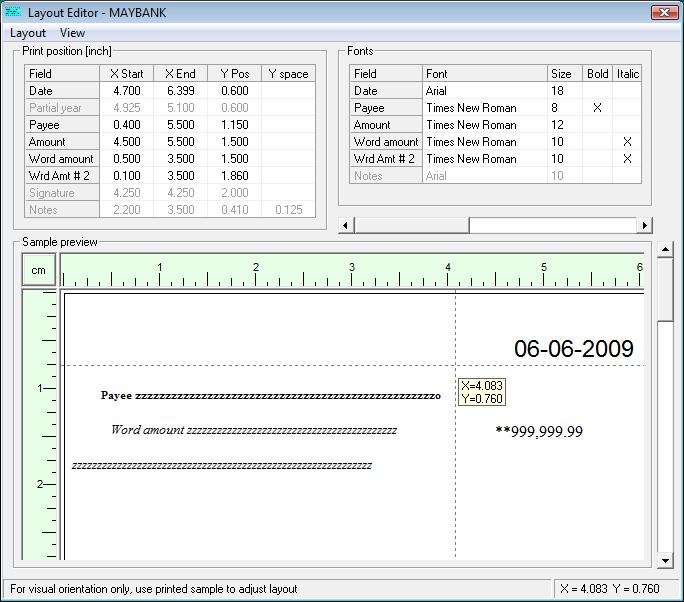Open the View menu
The width and height of the screenshot is (684, 602).
[72, 33]
